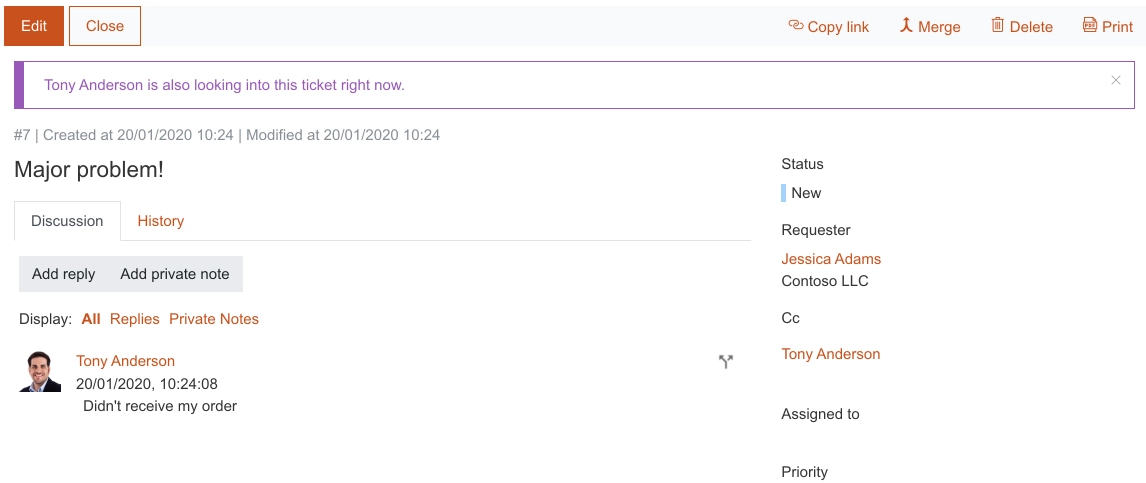Choose Add private note
1146x483 pixels.
175,274
